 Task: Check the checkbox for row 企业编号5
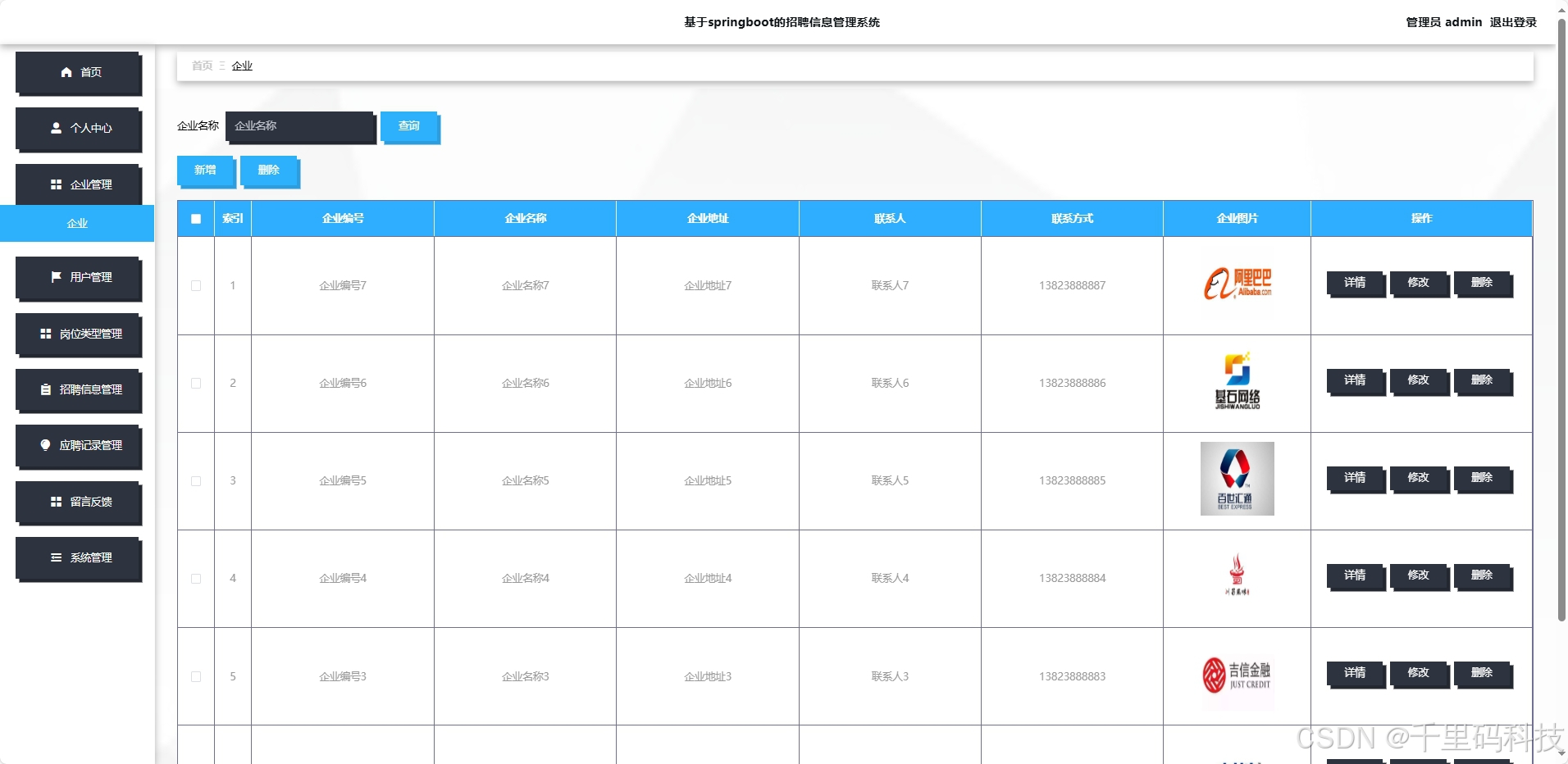click(x=196, y=480)
